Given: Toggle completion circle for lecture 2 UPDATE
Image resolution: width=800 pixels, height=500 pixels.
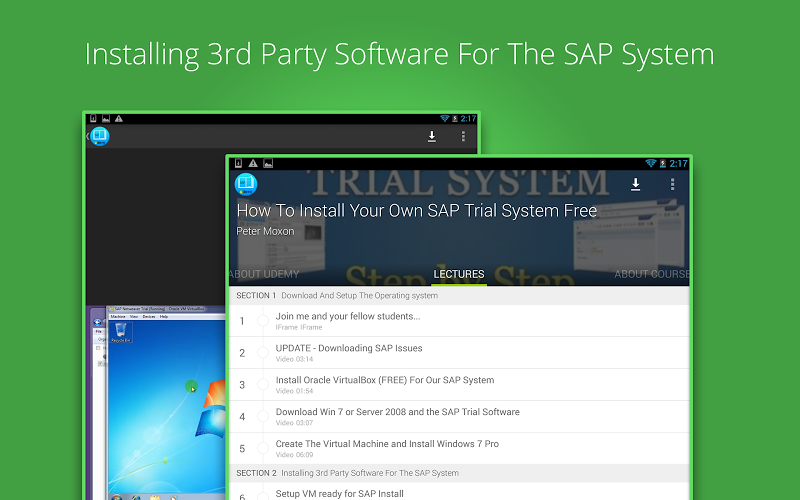Looking at the screenshot, I should 263,353.
